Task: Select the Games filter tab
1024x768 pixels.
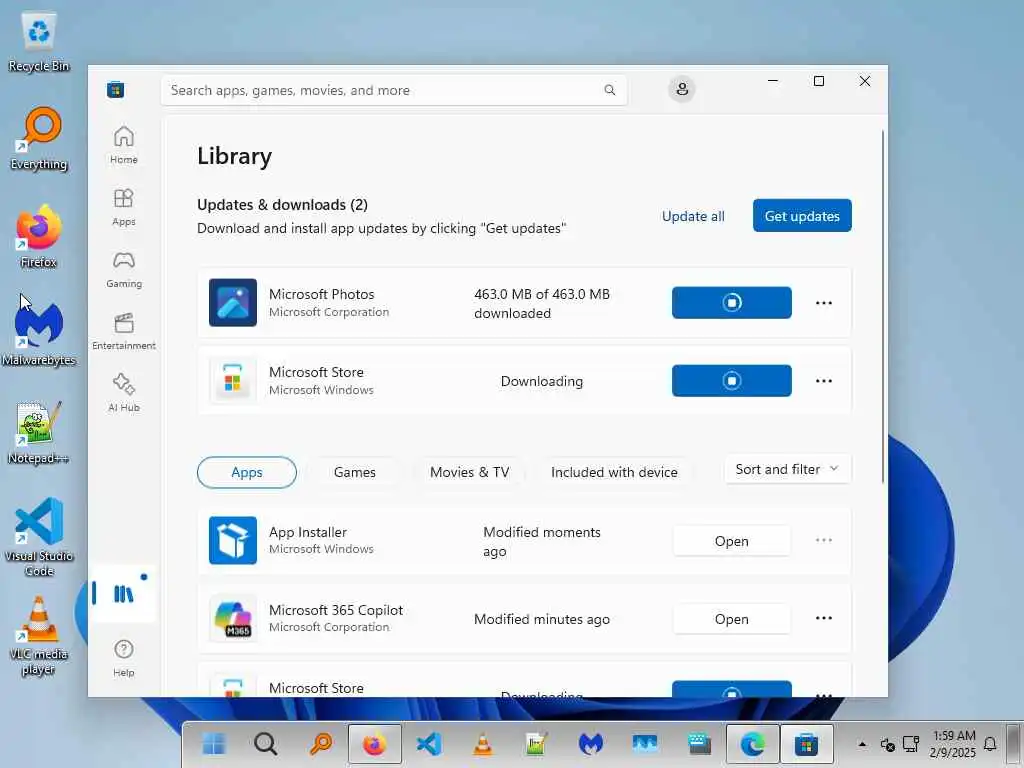Action: (355, 472)
